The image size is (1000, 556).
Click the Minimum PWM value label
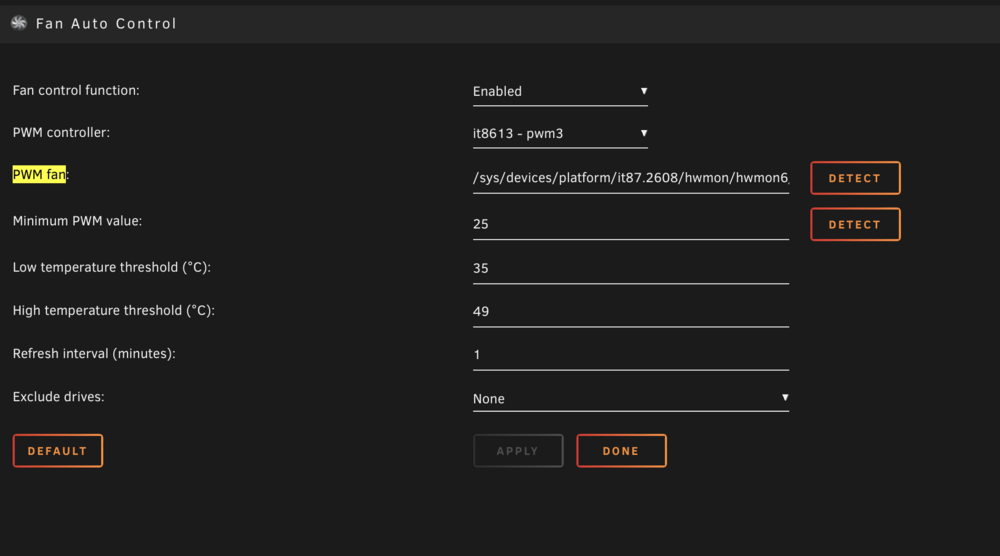(x=77, y=221)
